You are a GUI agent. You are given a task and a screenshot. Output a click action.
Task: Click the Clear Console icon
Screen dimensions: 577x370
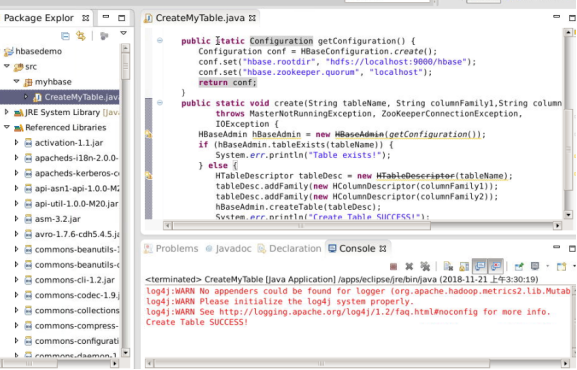click(x=448, y=266)
